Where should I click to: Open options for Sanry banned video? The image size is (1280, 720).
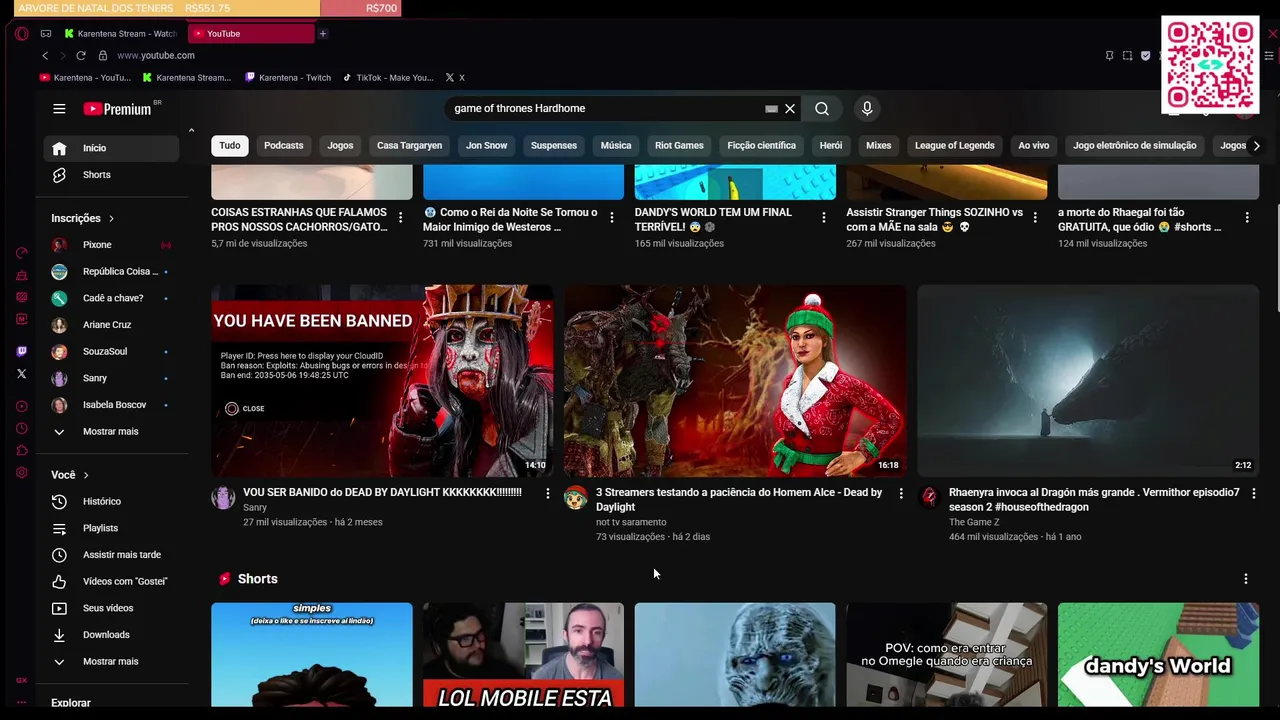tap(547, 493)
